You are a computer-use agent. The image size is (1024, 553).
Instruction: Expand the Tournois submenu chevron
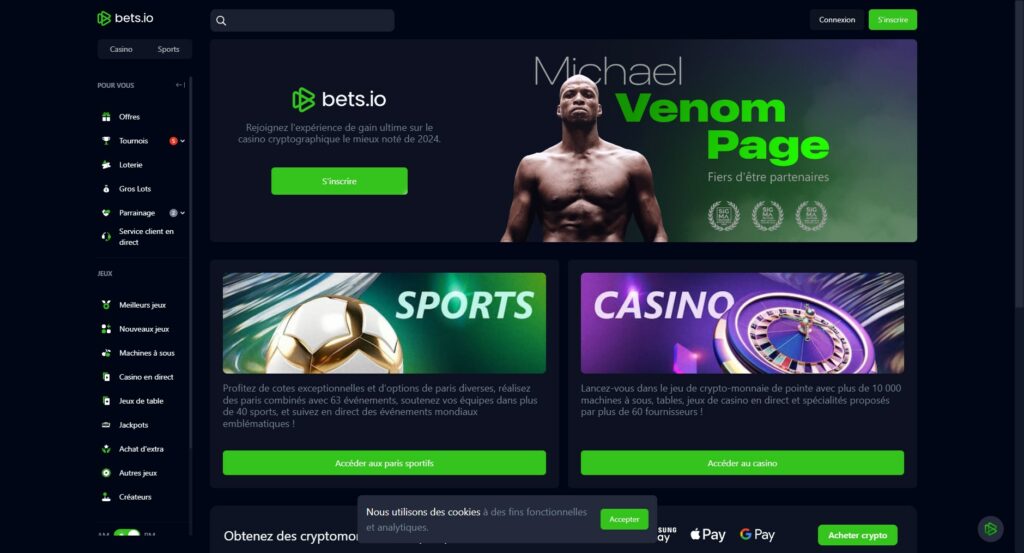[183, 141]
